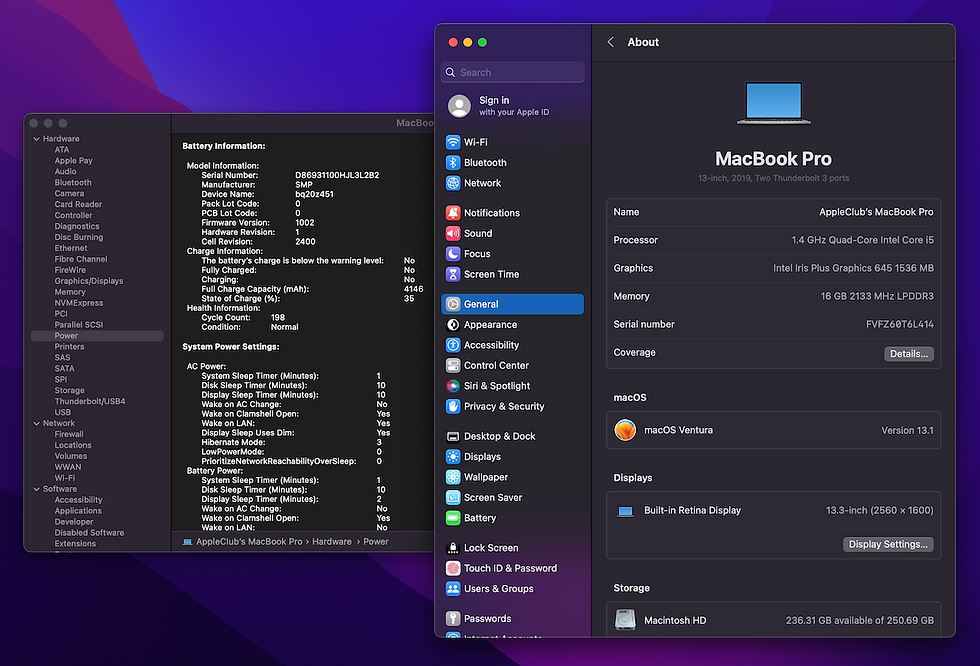The image size is (980, 666).
Task: Click the Apple ID avatar icon
Action: (459, 106)
